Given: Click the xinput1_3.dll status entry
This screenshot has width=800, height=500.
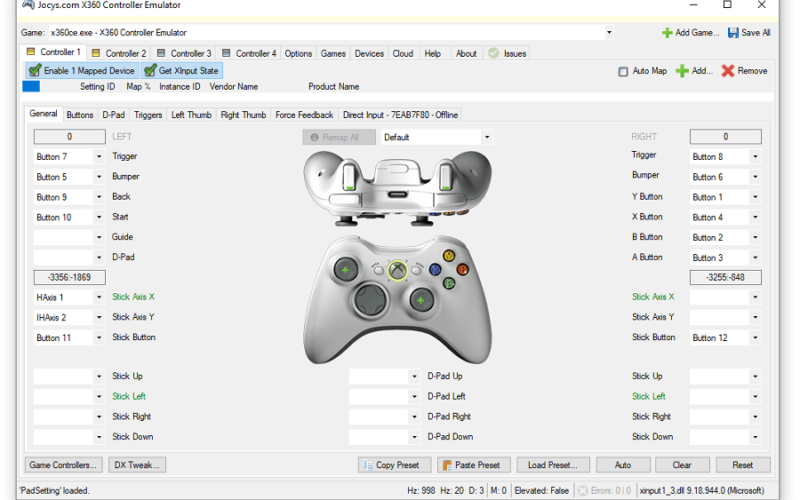Looking at the screenshot, I should coord(702,490).
